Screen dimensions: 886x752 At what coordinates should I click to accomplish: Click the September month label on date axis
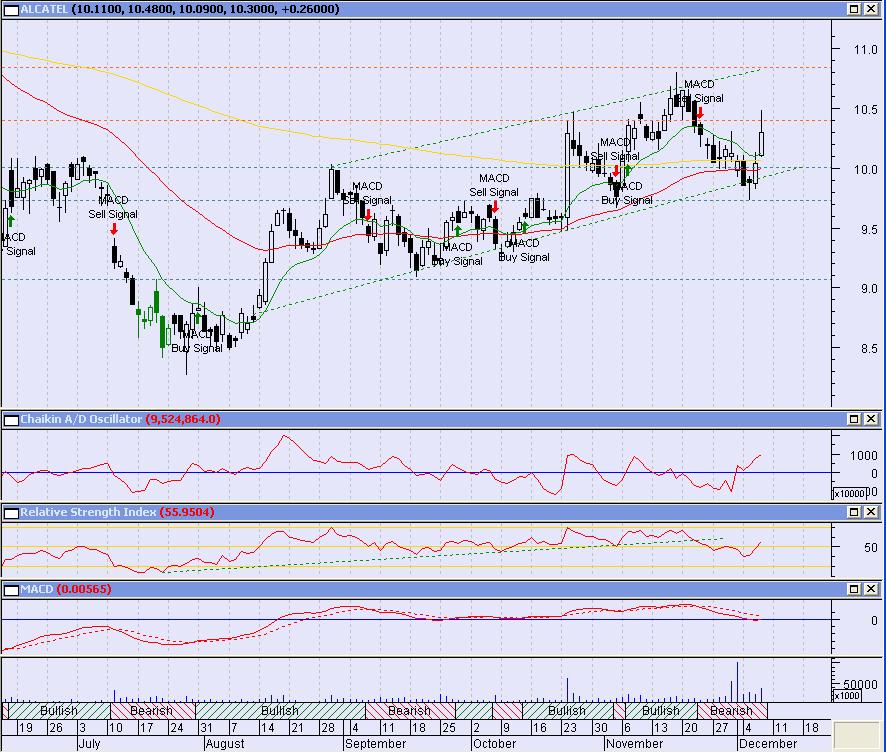tap(375, 744)
